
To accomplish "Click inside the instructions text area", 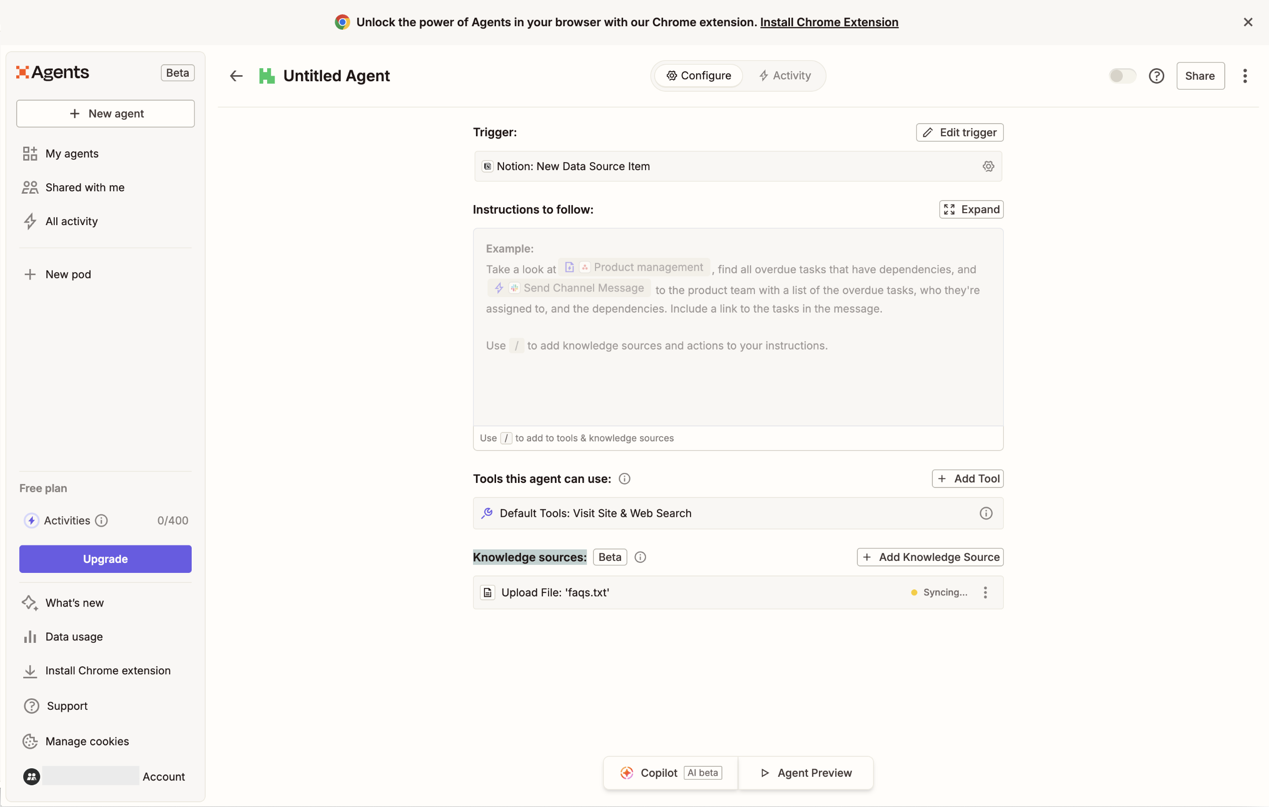I will (x=737, y=380).
